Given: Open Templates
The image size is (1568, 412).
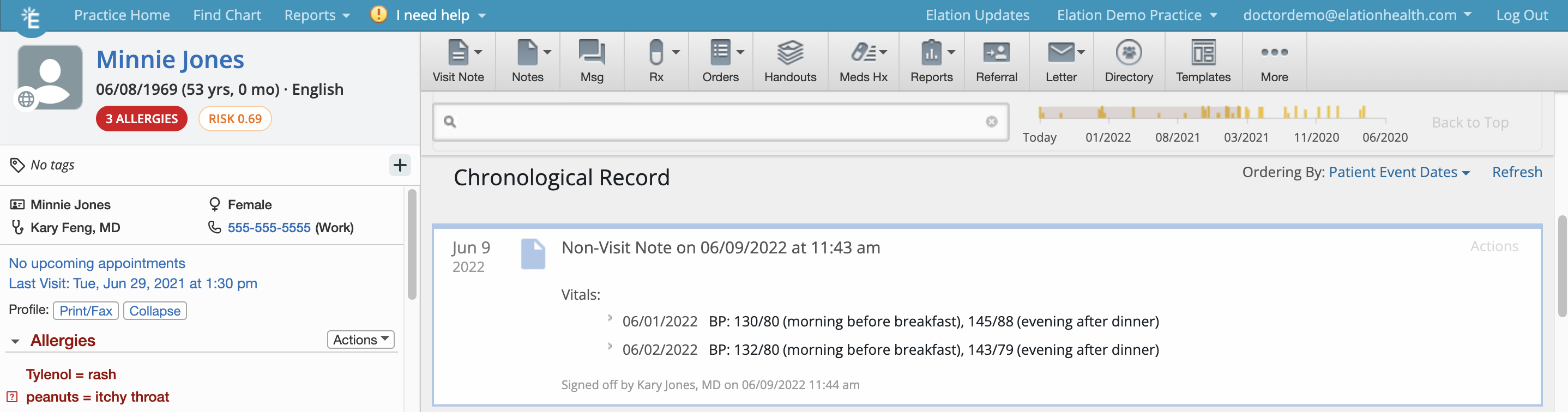Looking at the screenshot, I should pyautogui.click(x=1203, y=61).
